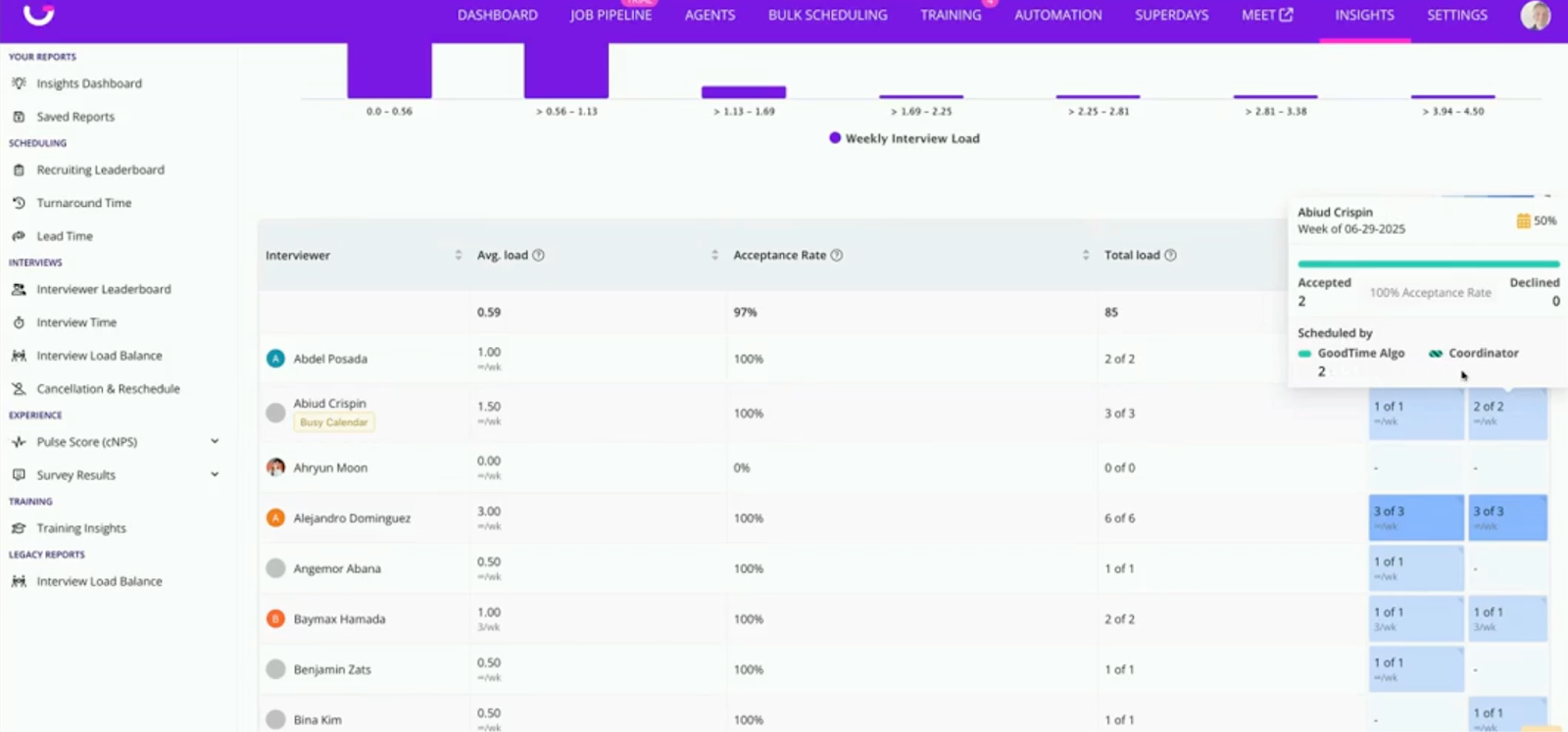1568x732 pixels.
Task: Toggle the Weekly Interview Load legend
Action: click(x=904, y=138)
